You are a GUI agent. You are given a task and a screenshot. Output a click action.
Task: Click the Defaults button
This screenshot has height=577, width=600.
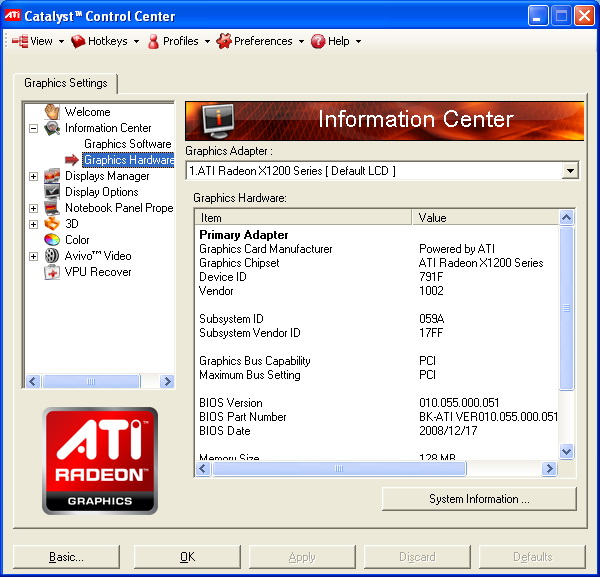(x=532, y=557)
